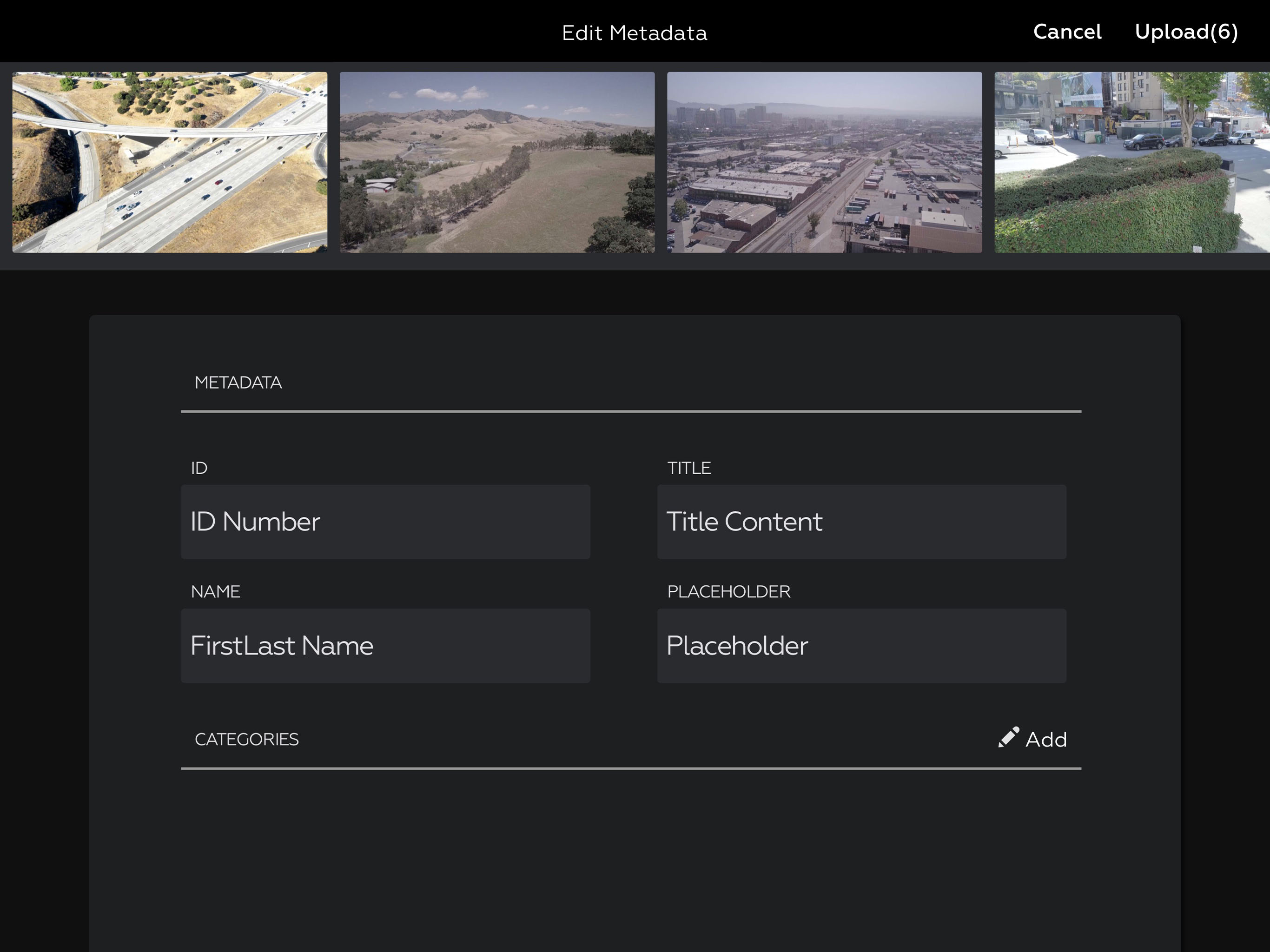Click the METADATA section header
Image resolution: width=1270 pixels, height=952 pixels.
pyautogui.click(x=238, y=383)
